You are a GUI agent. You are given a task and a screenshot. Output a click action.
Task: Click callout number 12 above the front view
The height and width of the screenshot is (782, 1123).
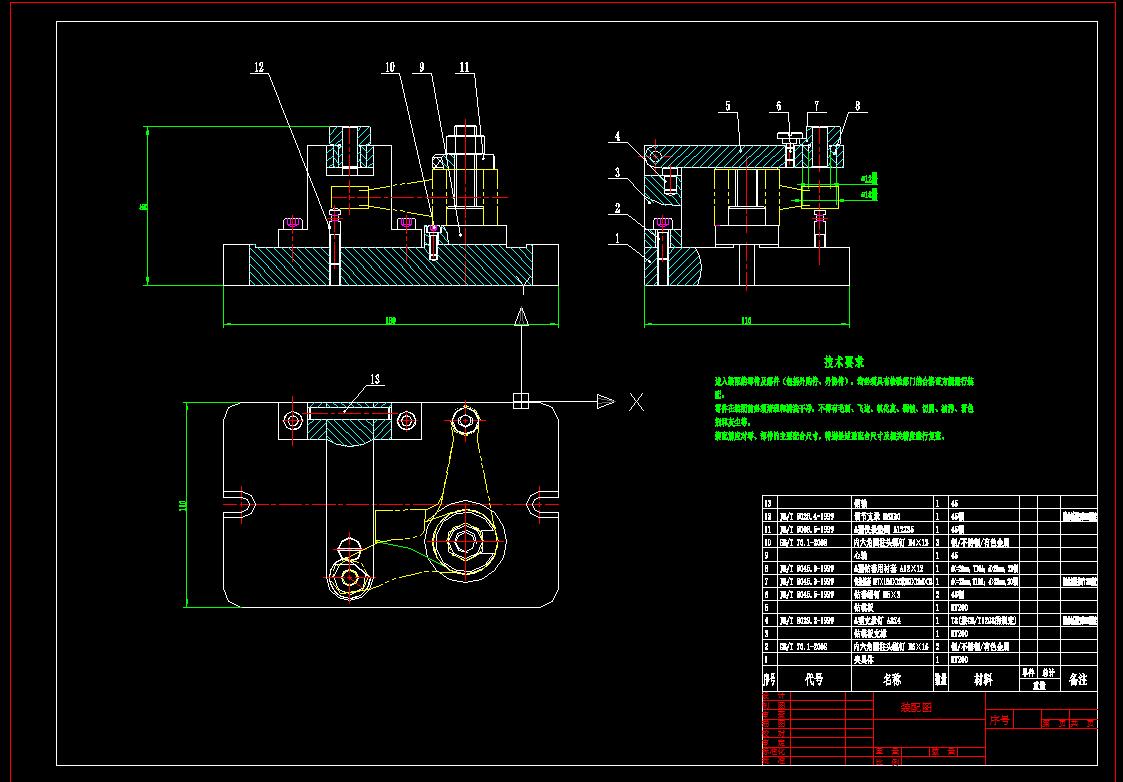259,67
